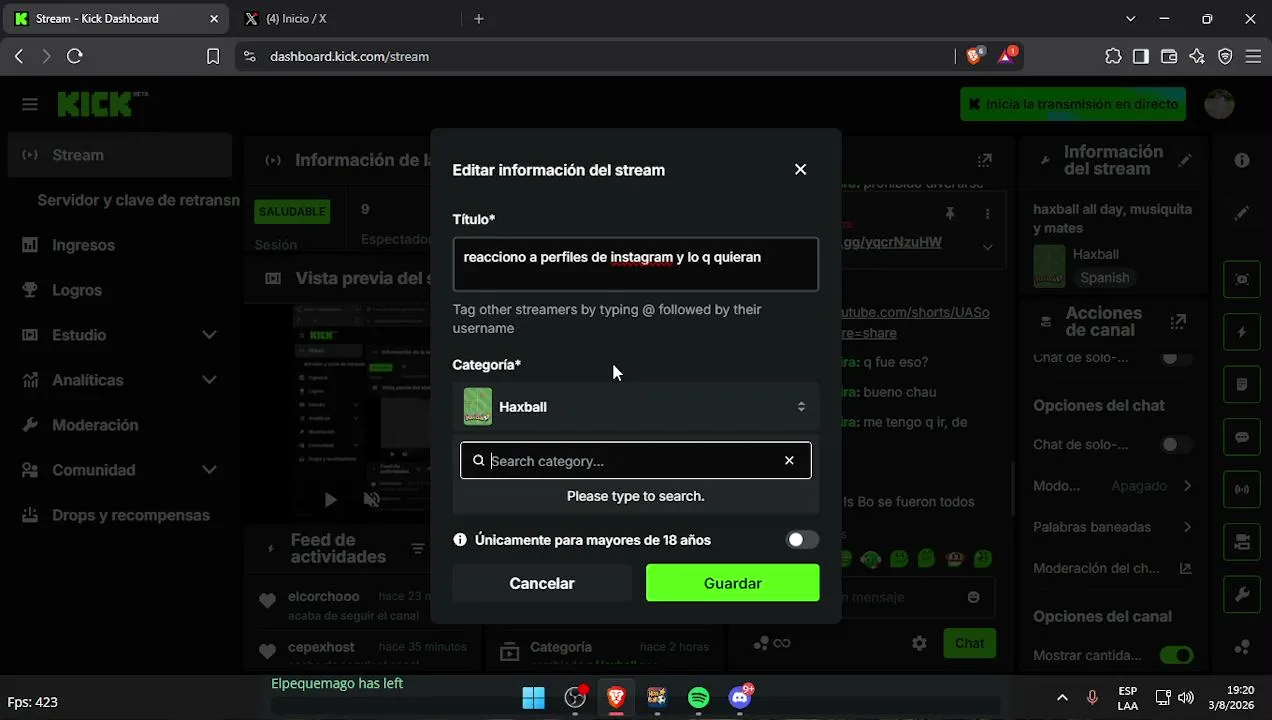This screenshot has width=1272, height=720.
Task: Select Stream in the sidebar
Action: (x=120, y=155)
